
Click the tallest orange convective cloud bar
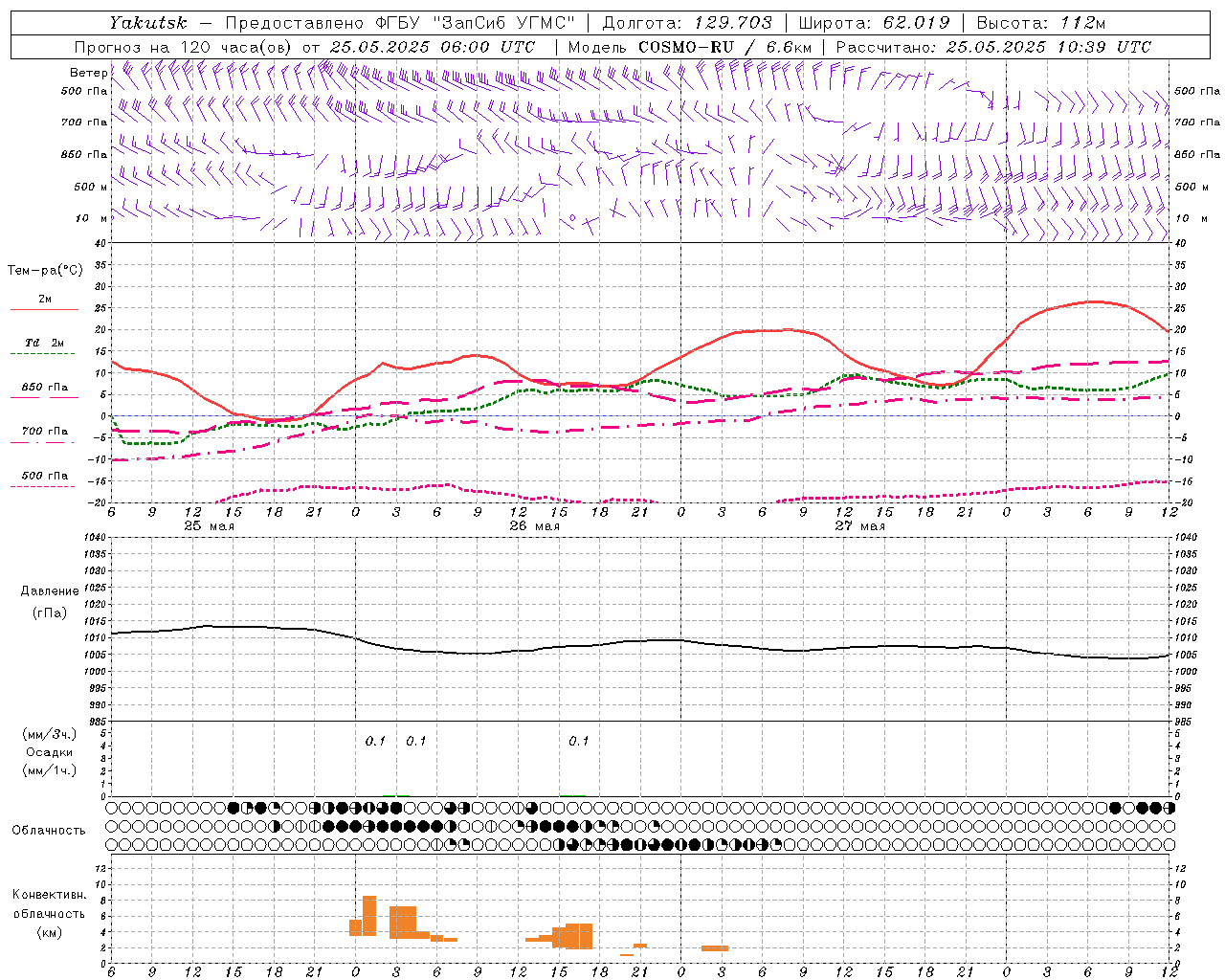pos(369,916)
